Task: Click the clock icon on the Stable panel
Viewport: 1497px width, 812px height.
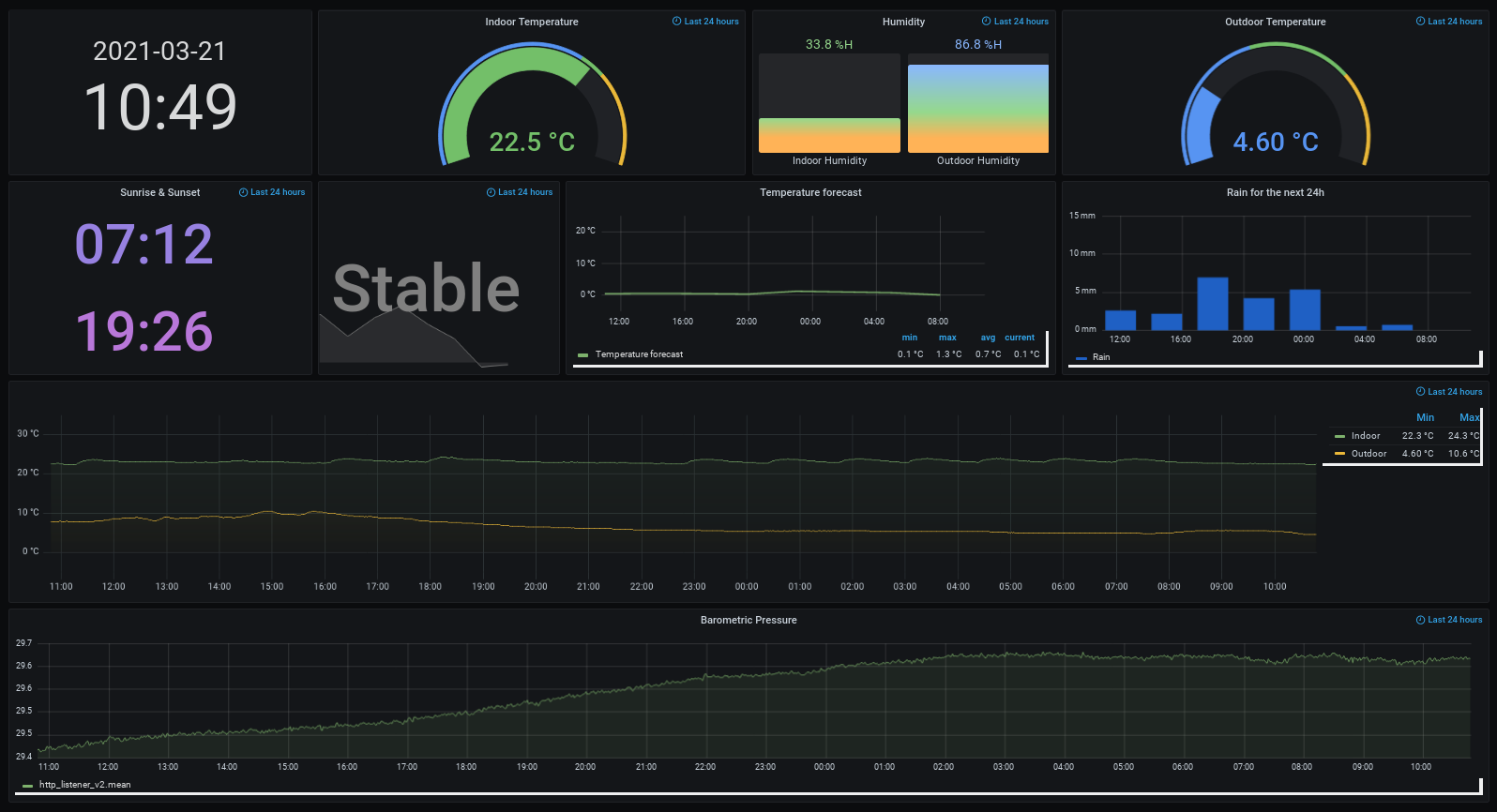Action: click(x=491, y=192)
